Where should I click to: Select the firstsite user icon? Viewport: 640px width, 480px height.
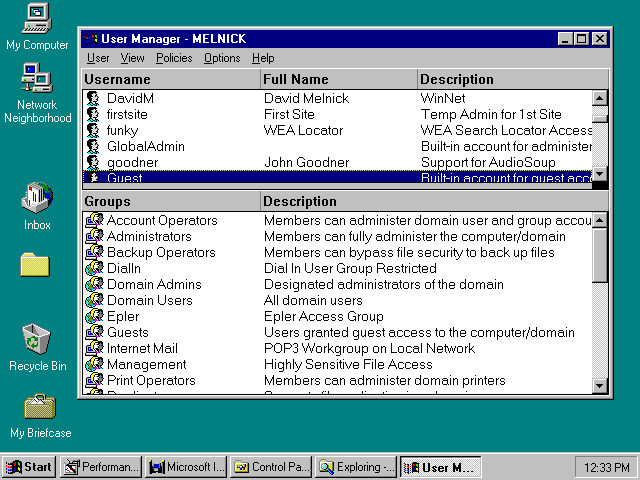click(93, 114)
